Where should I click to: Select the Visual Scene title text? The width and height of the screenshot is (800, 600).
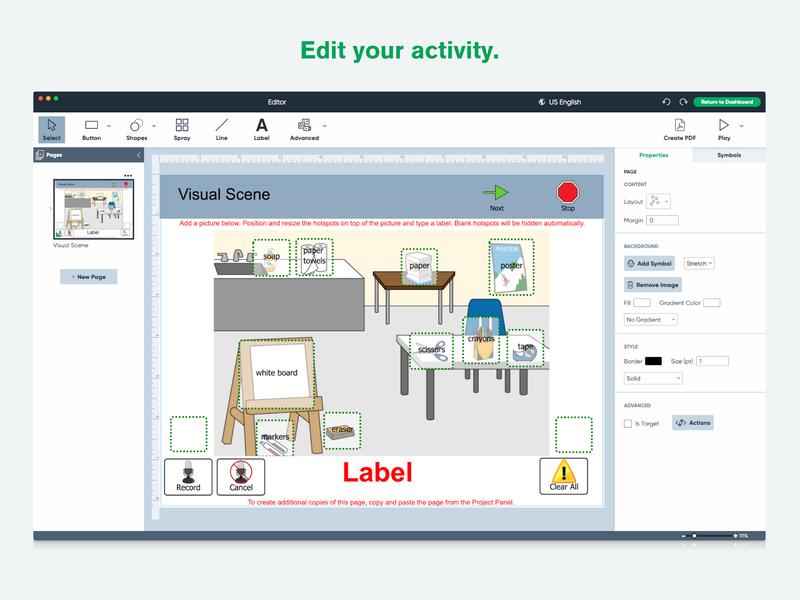(x=224, y=194)
